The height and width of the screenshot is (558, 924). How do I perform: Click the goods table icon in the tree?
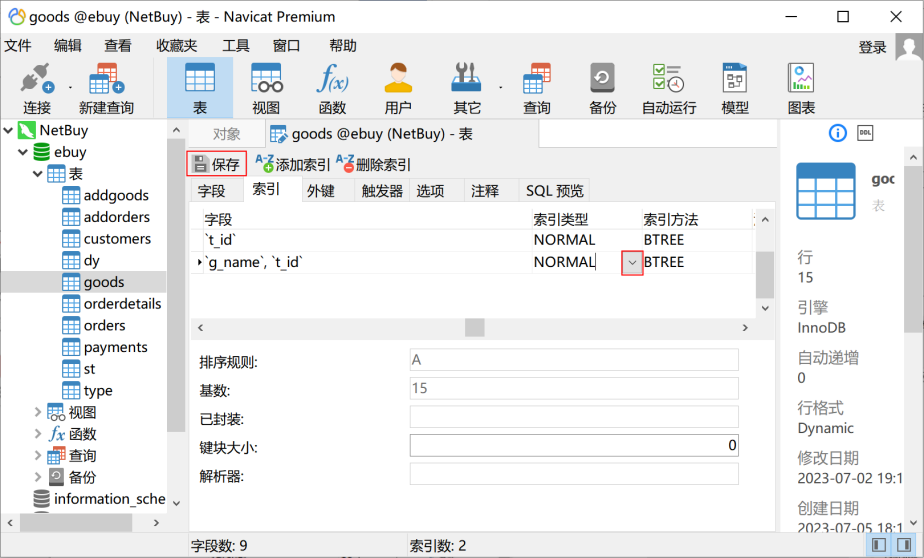(x=71, y=282)
